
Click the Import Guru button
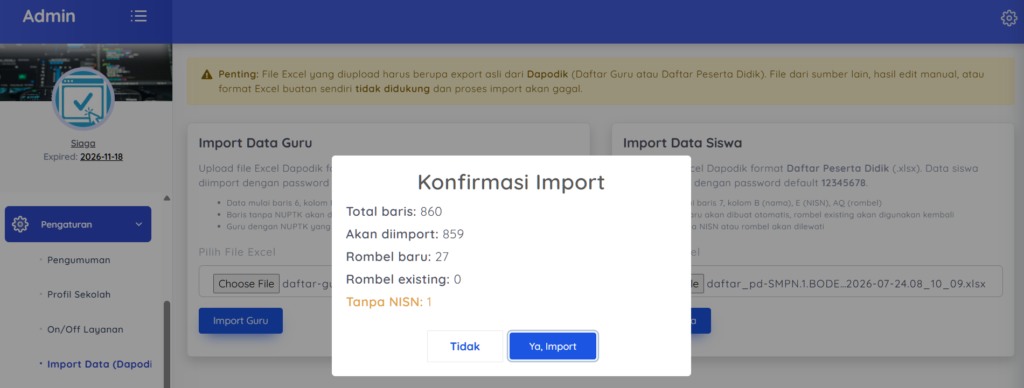[x=240, y=321]
